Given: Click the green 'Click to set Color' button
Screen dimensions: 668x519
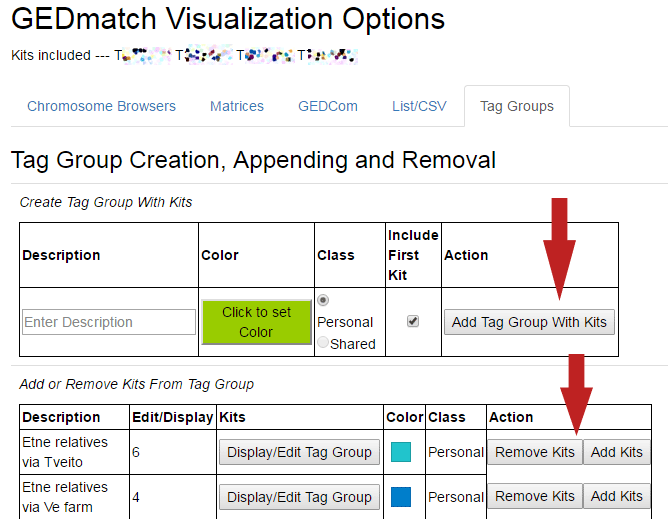Looking at the screenshot, I should [x=256, y=322].
